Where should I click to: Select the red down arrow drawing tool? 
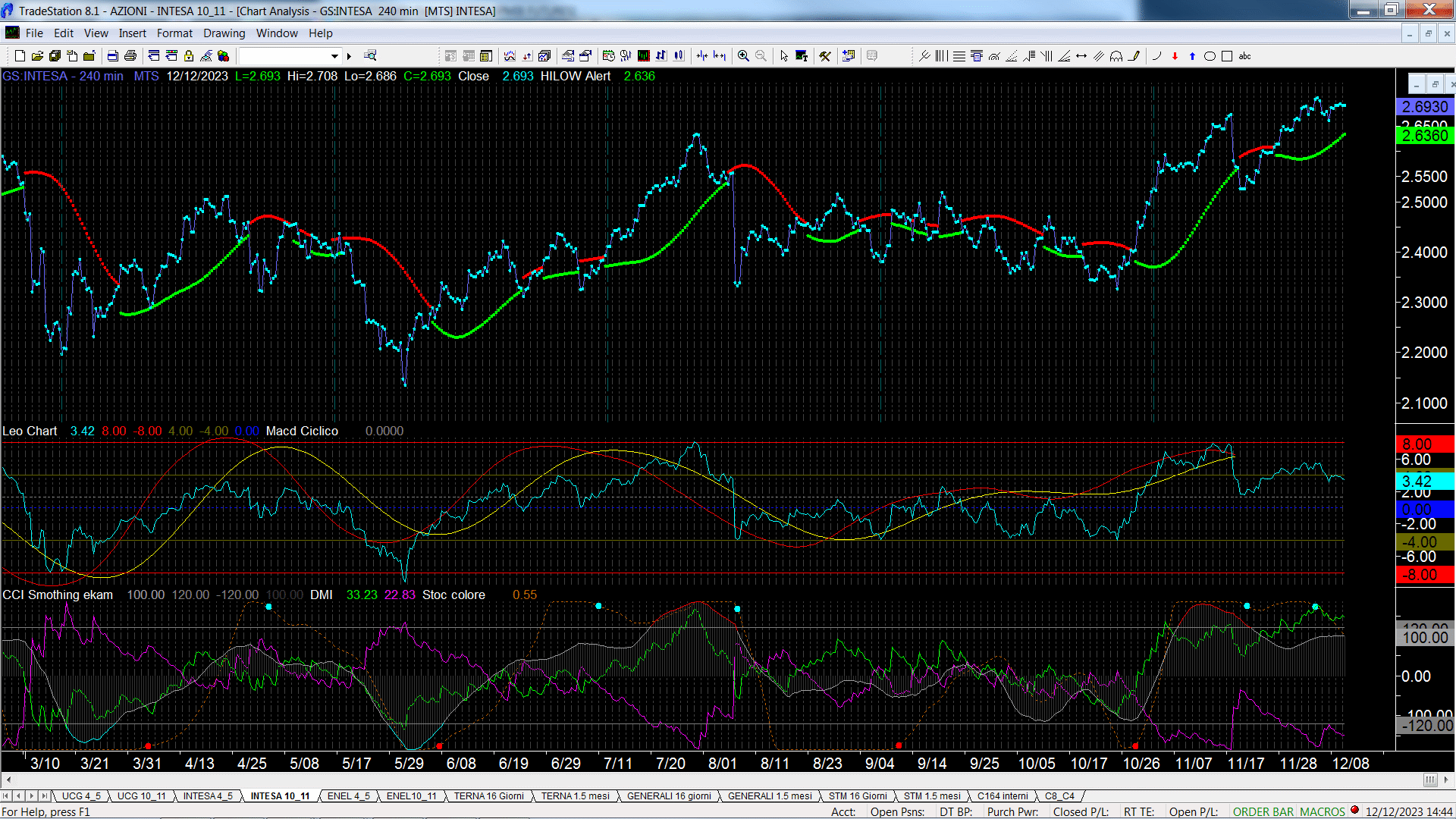(x=1175, y=56)
